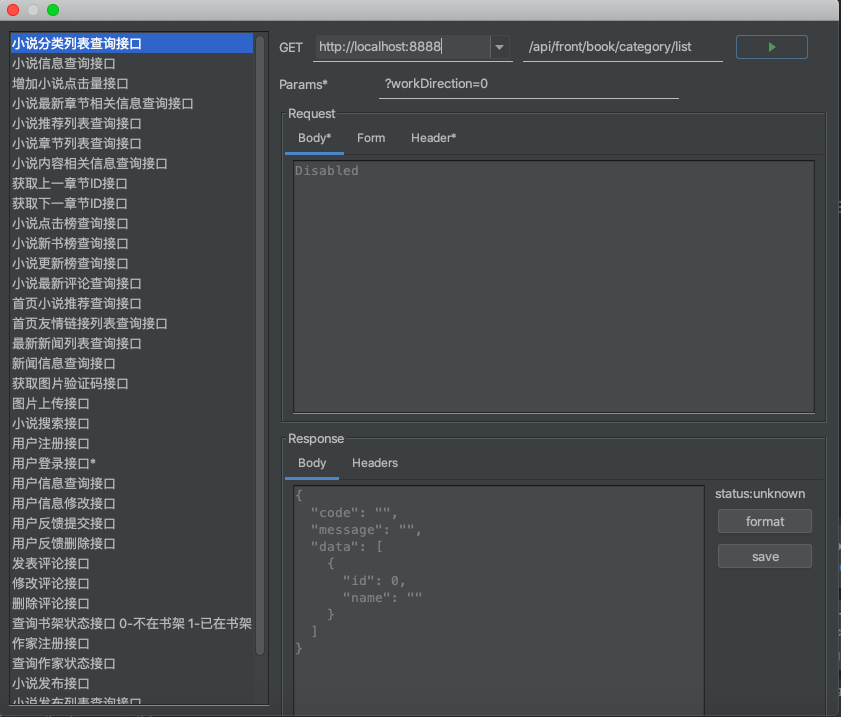The height and width of the screenshot is (717, 841).
Task: Click the green zoom window button
Action: [53, 10]
